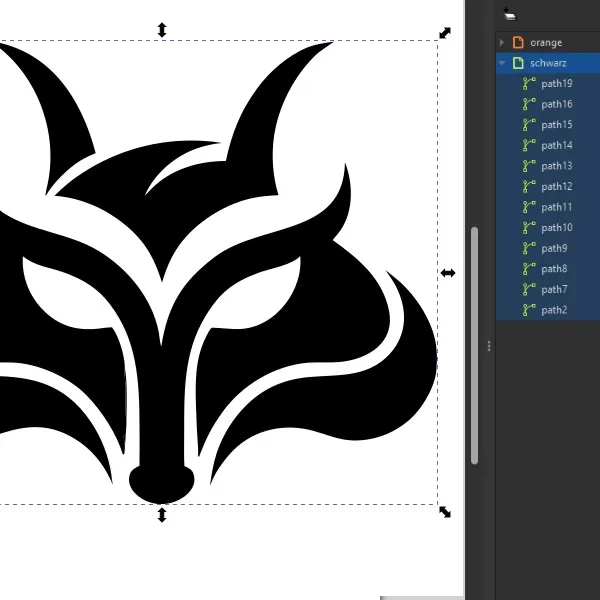Click the three-dot panel divider handle

[x=489, y=346]
